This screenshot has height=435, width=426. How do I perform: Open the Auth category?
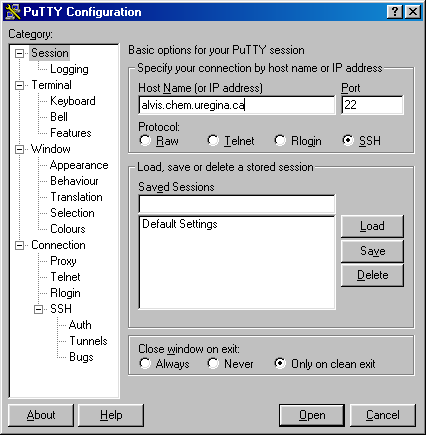pos(80,325)
